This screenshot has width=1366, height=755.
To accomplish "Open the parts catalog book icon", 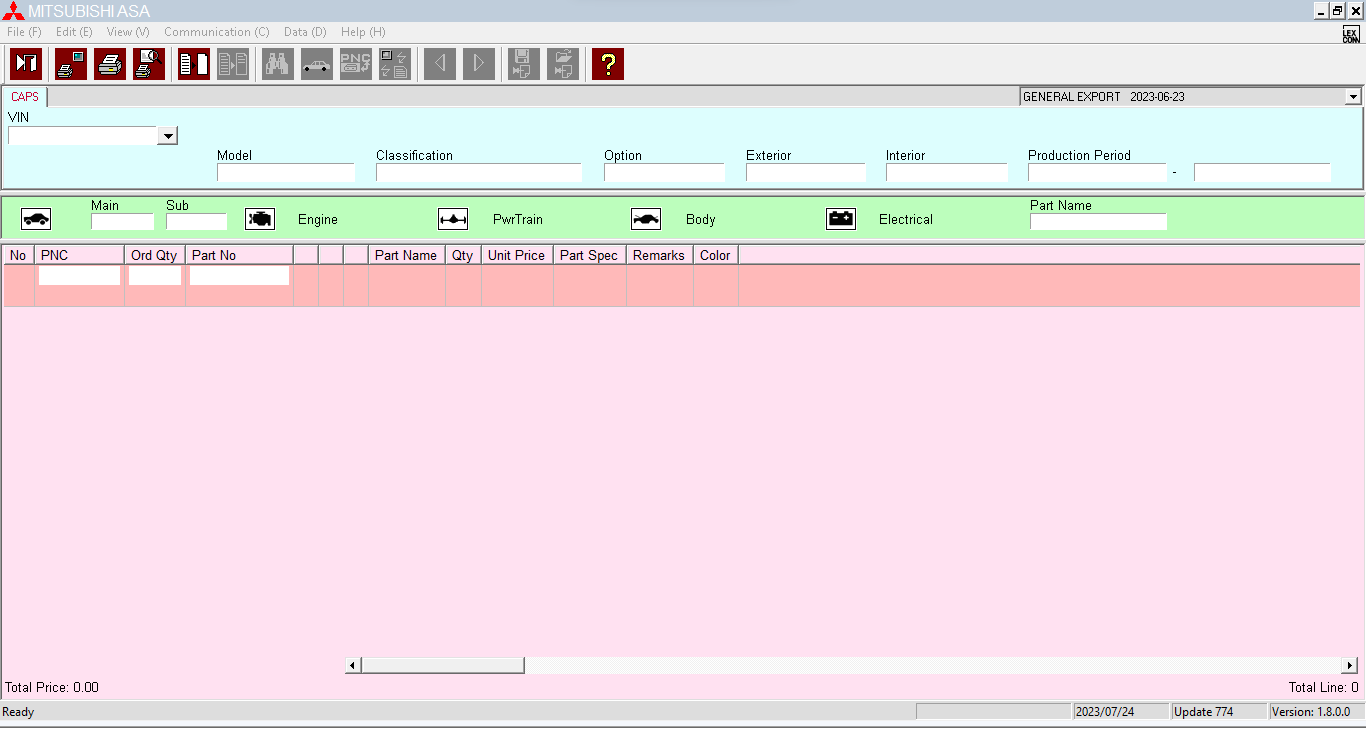I will pyautogui.click(x=193, y=63).
